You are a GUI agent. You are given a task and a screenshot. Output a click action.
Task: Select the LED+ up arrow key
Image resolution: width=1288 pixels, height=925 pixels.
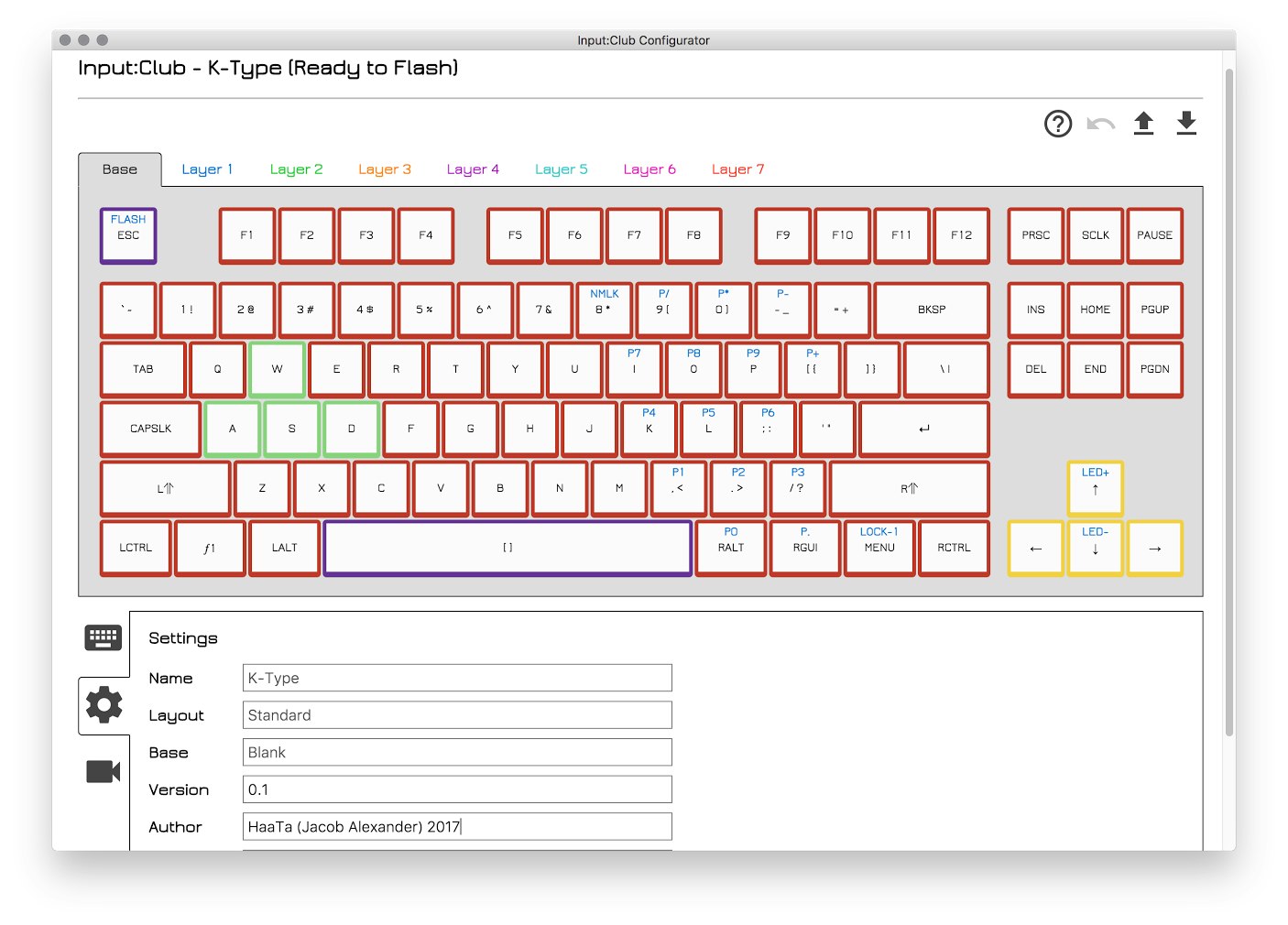(x=1095, y=488)
